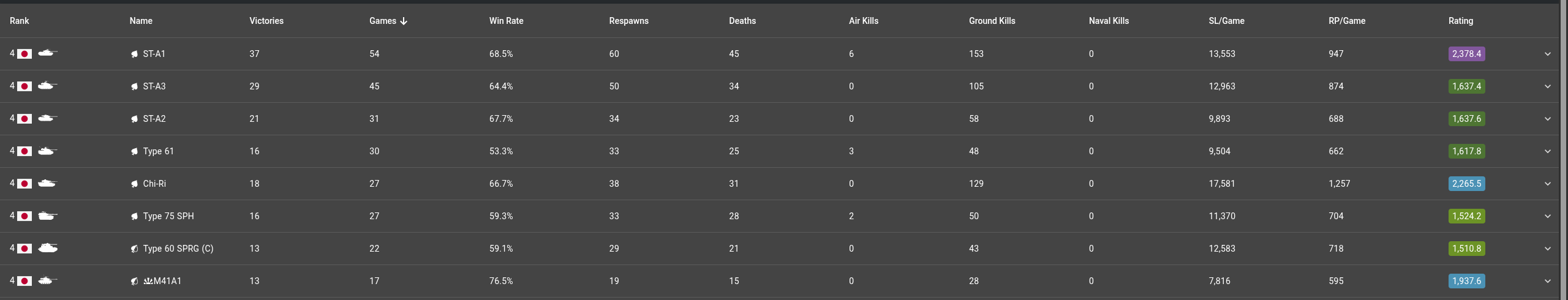1568x300 pixels.
Task: Click the Japan flag in the Type 61 row
Action: (24, 151)
